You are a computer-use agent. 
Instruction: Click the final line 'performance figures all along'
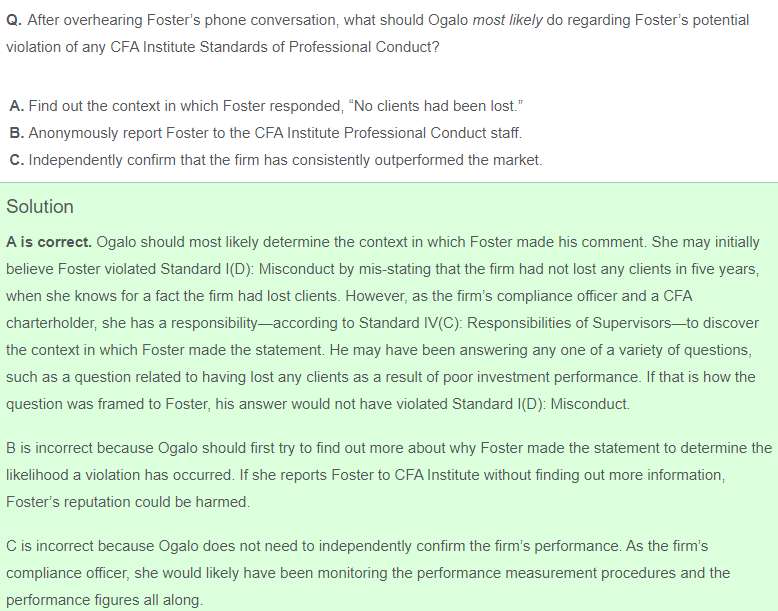tap(105, 600)
